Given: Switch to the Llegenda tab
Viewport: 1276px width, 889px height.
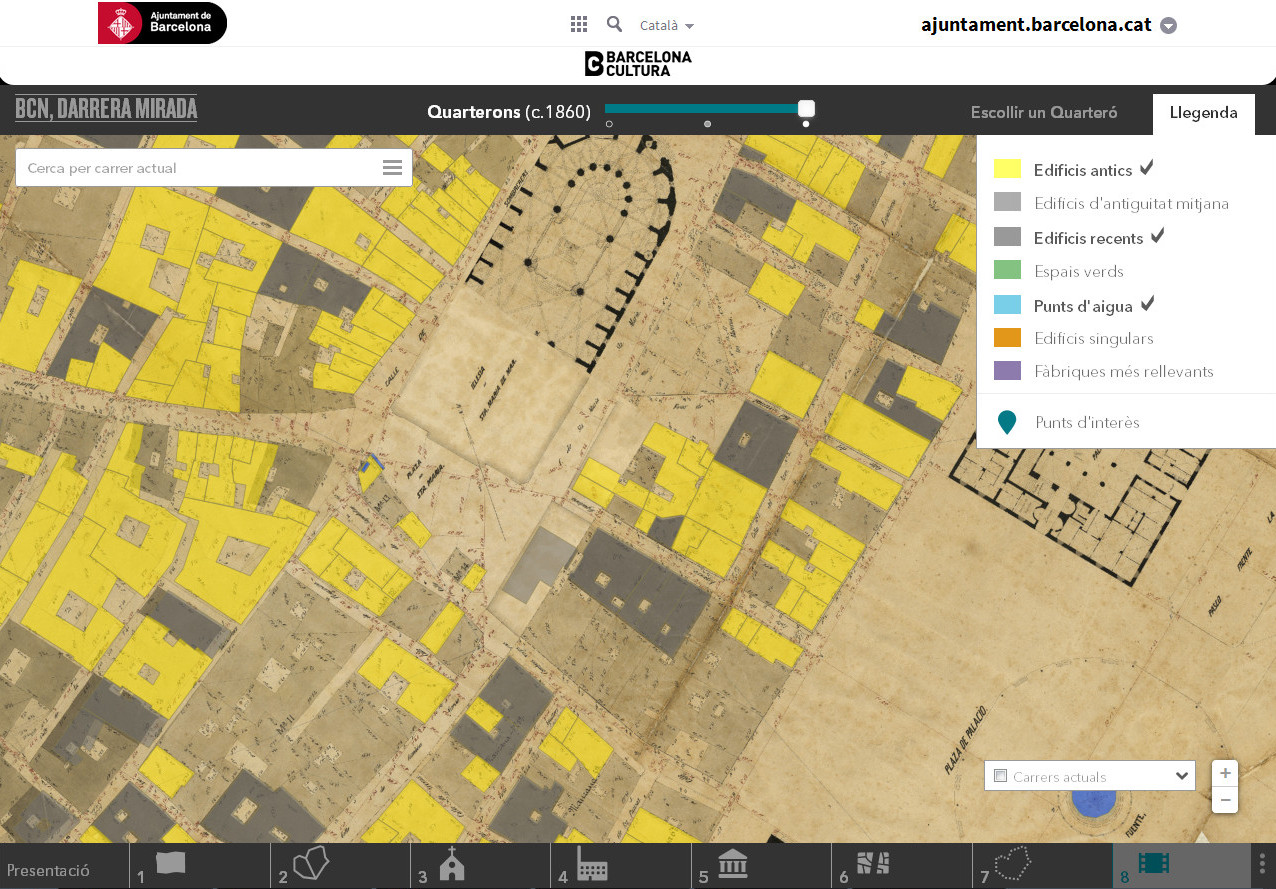Looking at the screenshot, I should 1203,113.
